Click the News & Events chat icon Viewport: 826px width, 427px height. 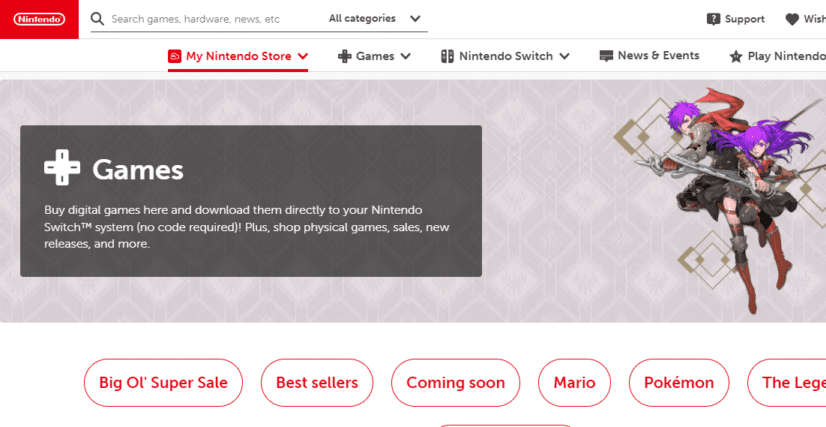pyautogui.click(x=606, y=56)
